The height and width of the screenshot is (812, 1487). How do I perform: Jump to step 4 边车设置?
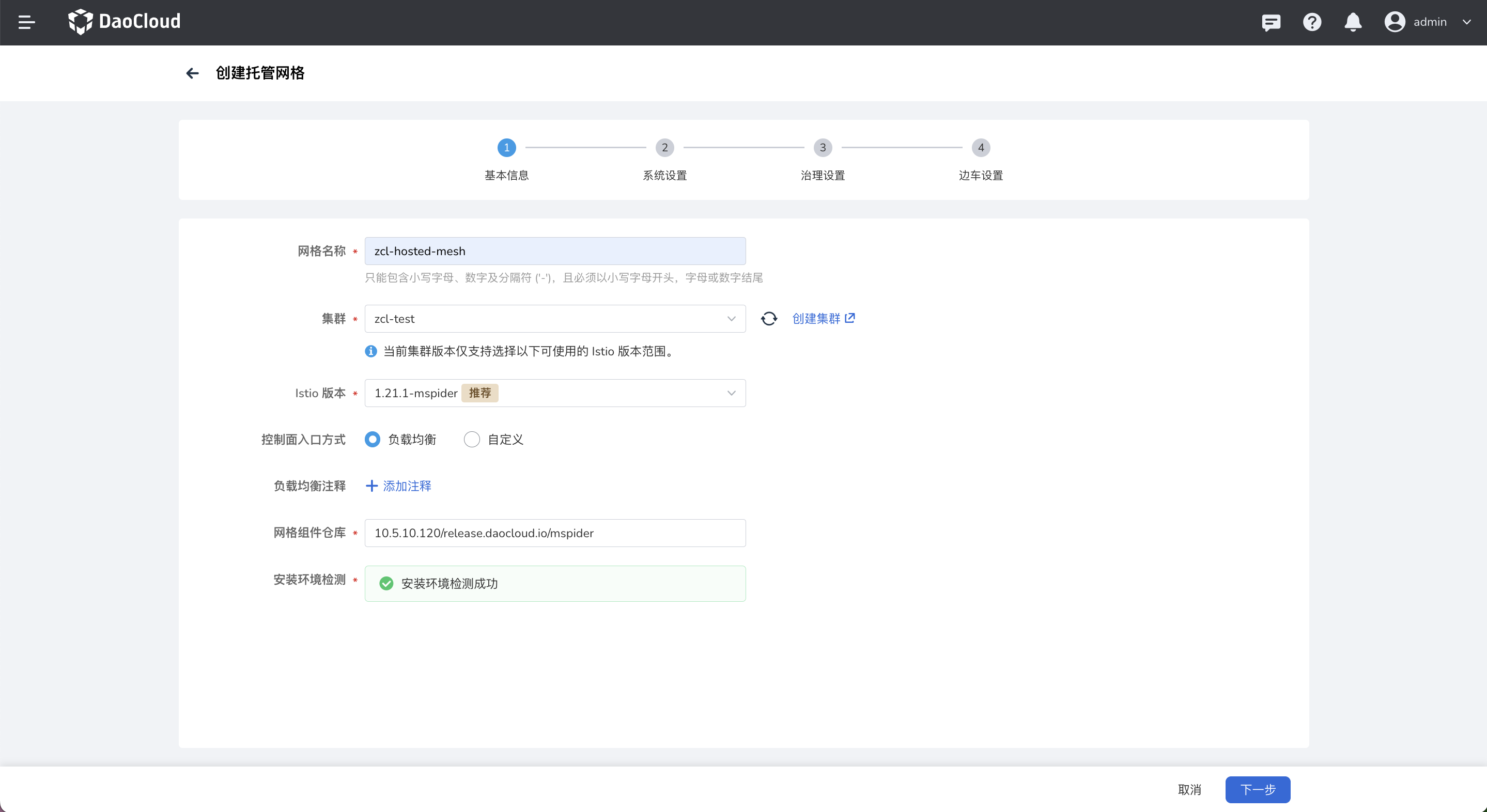[x=980, y=148]
